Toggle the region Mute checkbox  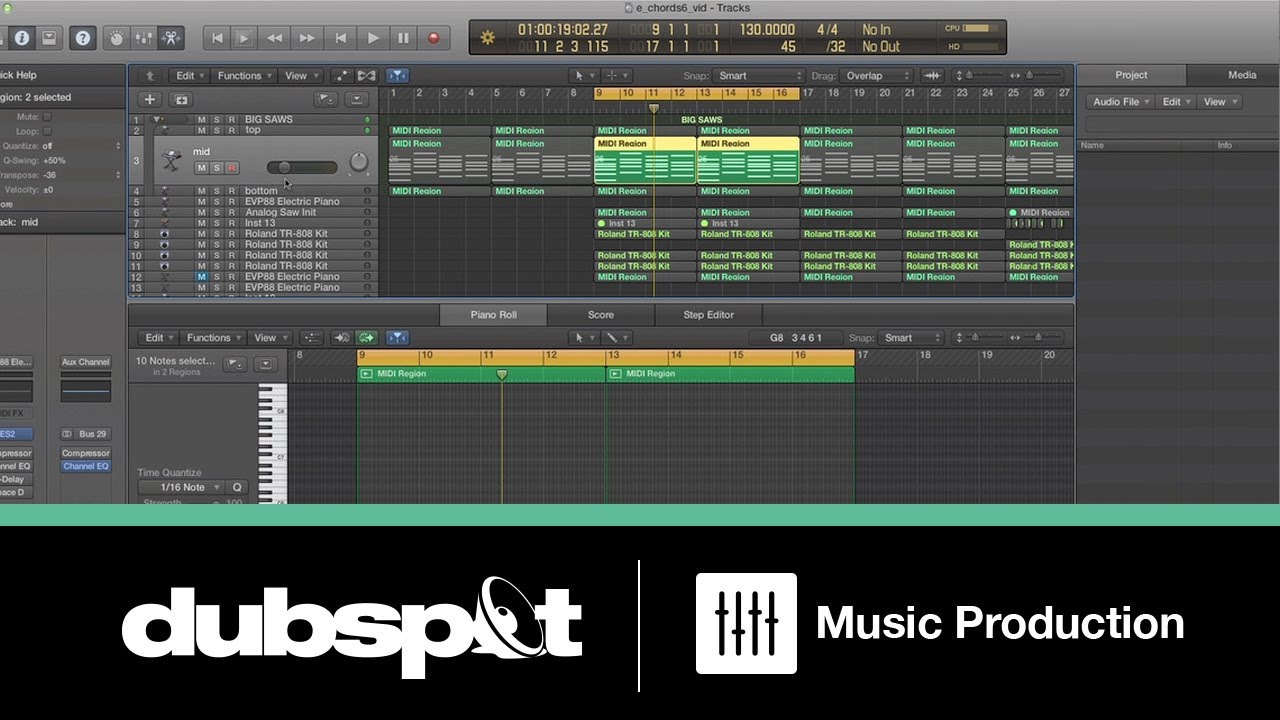[47, 117]
